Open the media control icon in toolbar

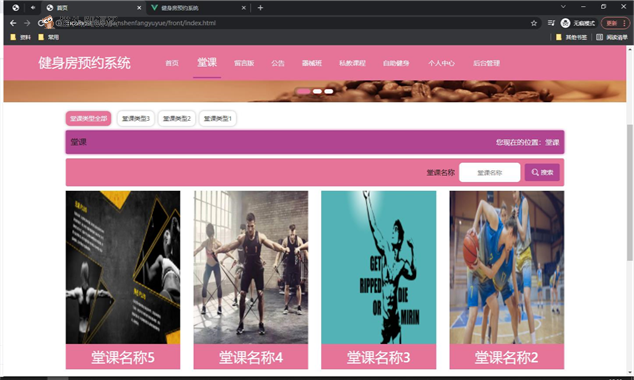point(551,23)
